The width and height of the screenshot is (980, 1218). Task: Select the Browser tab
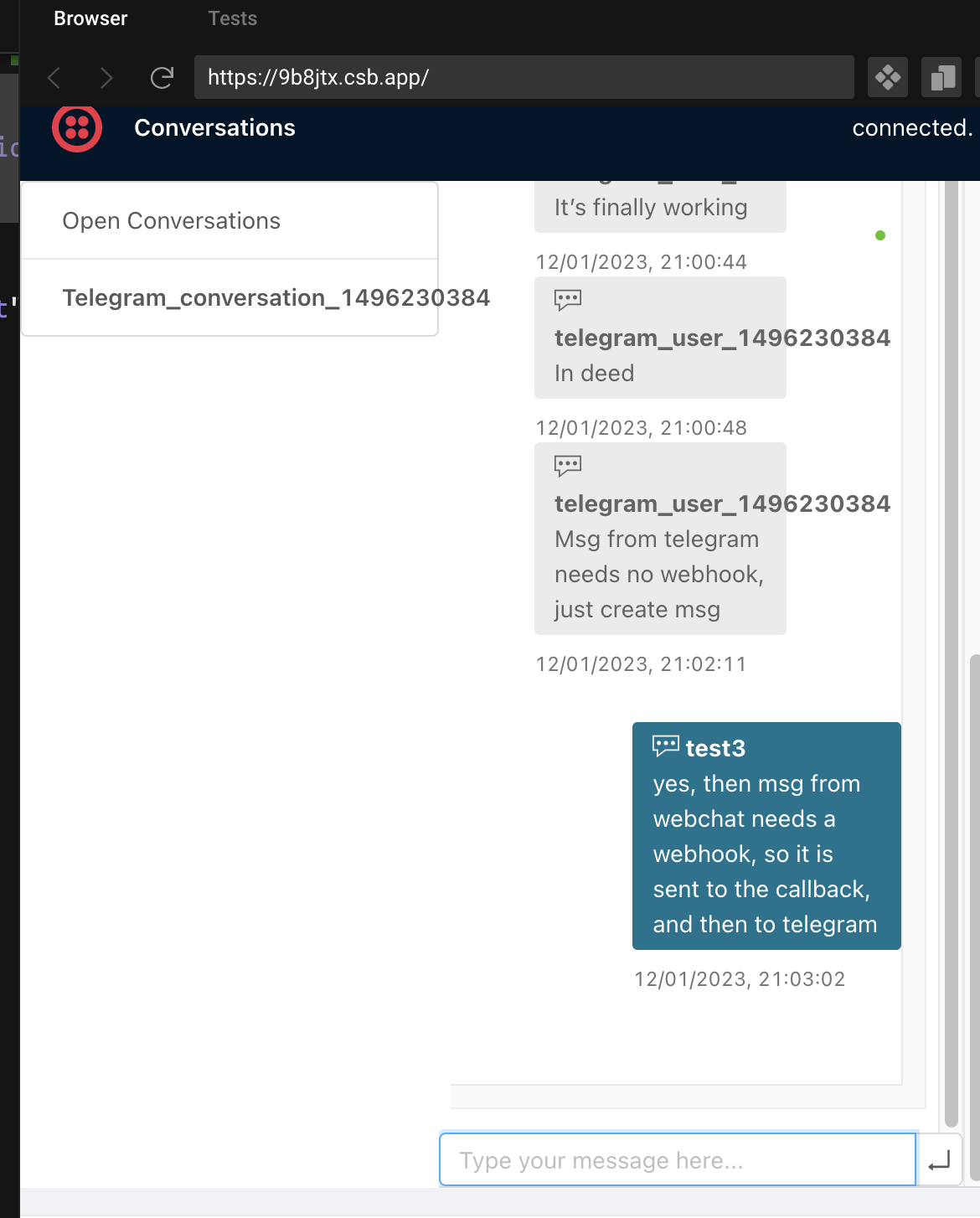tap(90, 18)
